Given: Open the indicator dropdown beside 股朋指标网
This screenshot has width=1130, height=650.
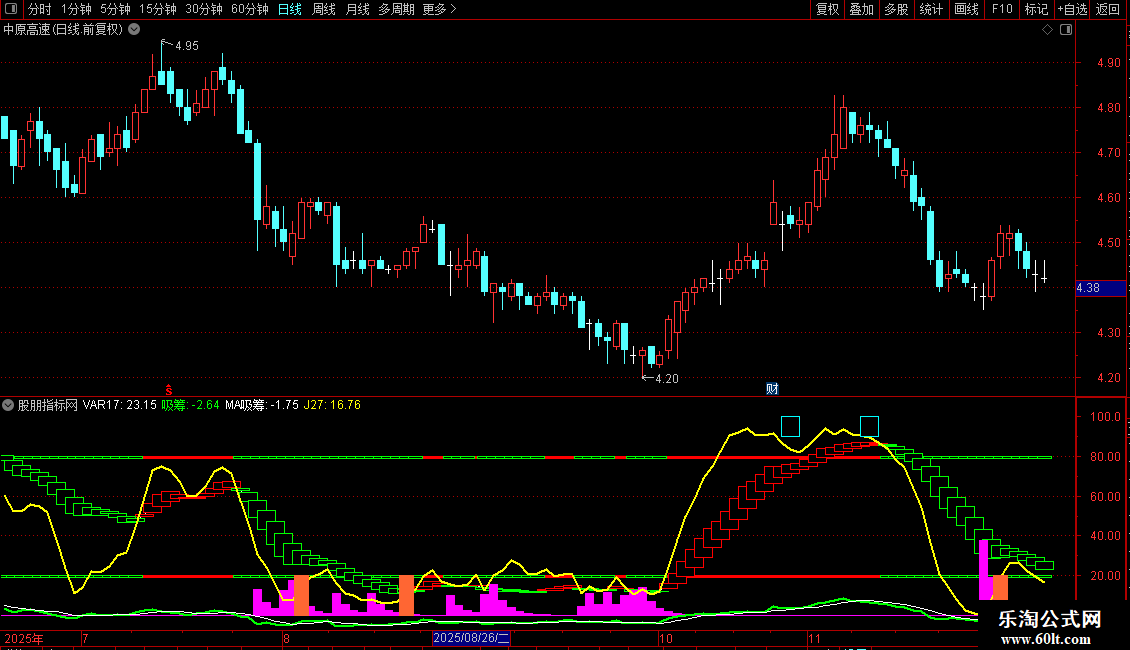Looking at the screenshot, I should point(8,405).
